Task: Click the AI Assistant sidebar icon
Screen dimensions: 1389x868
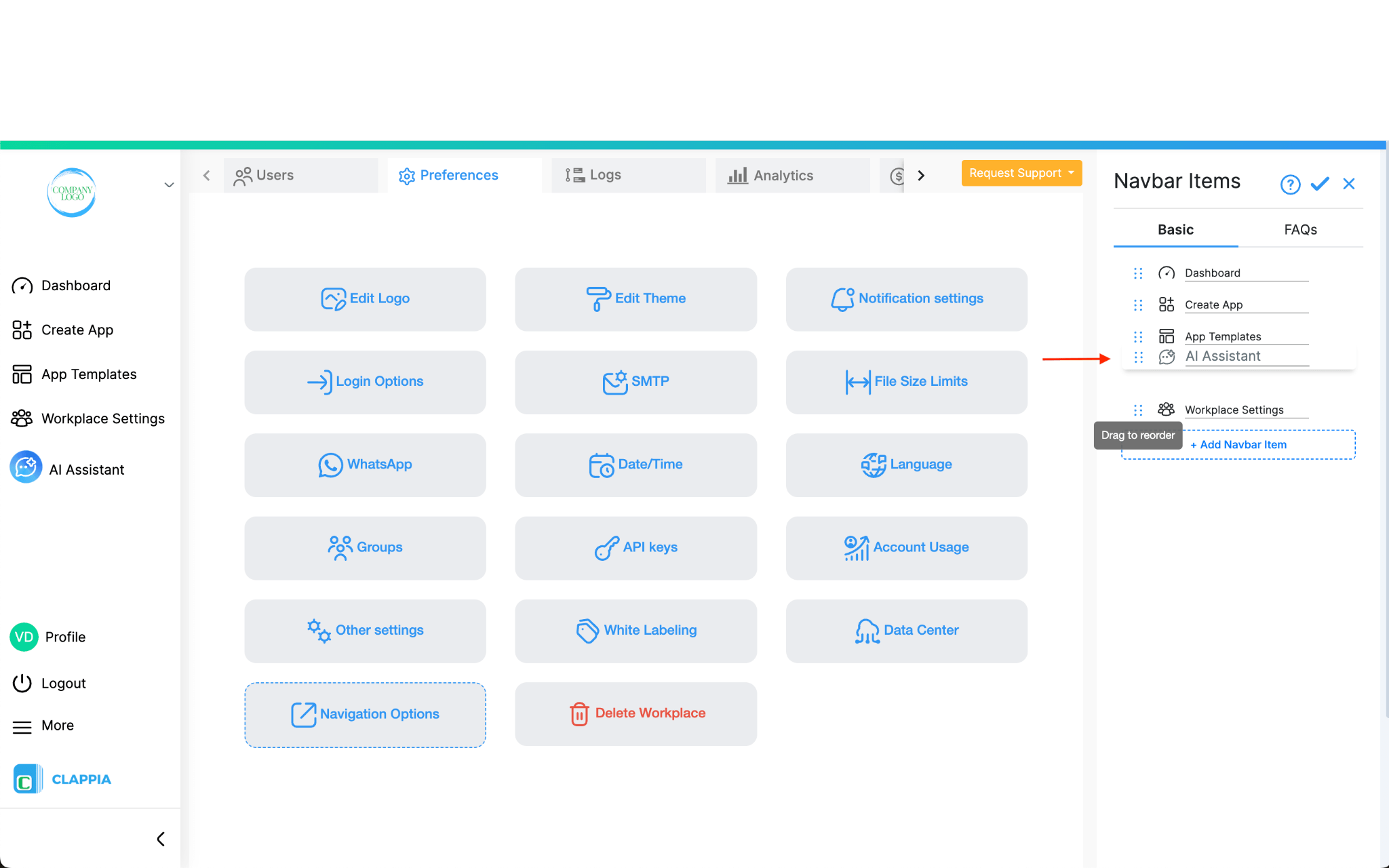Action: point(26,468)
